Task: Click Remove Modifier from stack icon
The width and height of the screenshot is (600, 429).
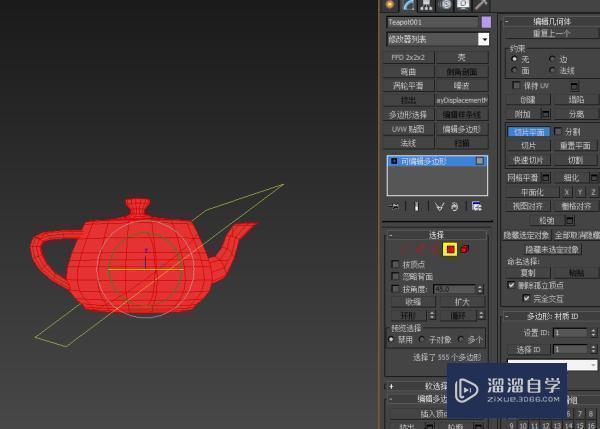Action: point(455,207)
